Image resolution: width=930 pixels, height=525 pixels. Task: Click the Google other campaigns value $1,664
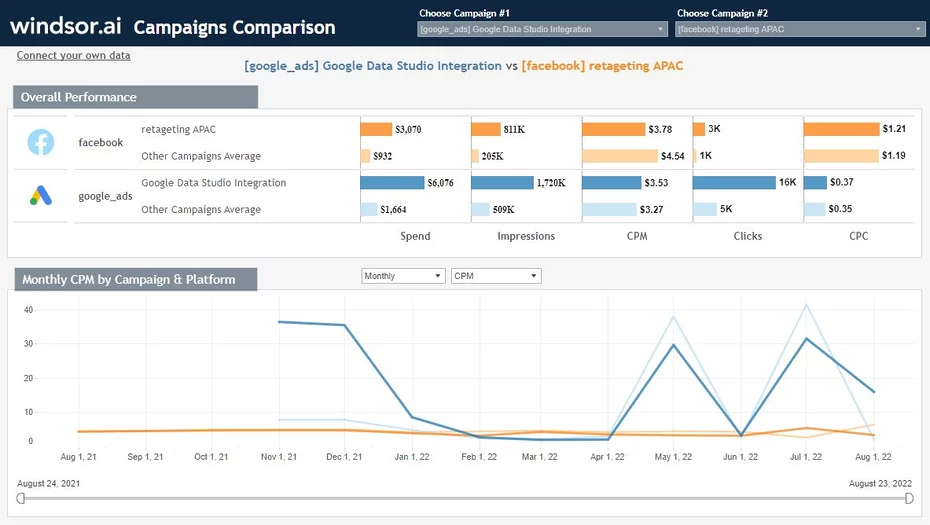click(393, 209)
